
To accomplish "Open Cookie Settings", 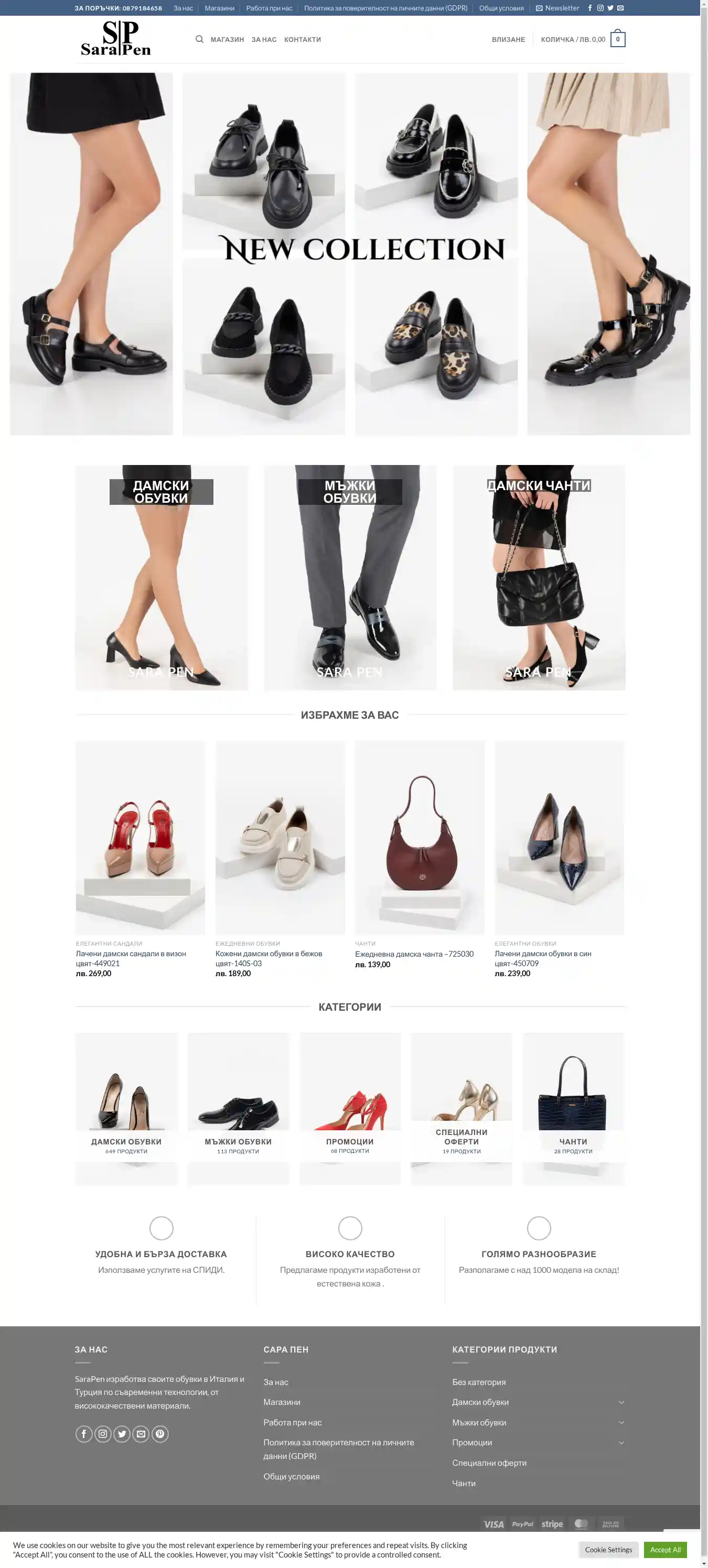I will point(608,1549).
